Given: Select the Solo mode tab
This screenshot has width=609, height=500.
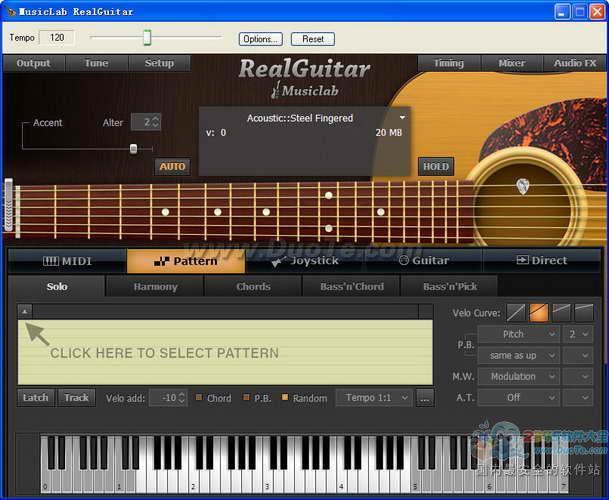Looking at the screenshot, I should pyautogui.click(x=57, y=287).
